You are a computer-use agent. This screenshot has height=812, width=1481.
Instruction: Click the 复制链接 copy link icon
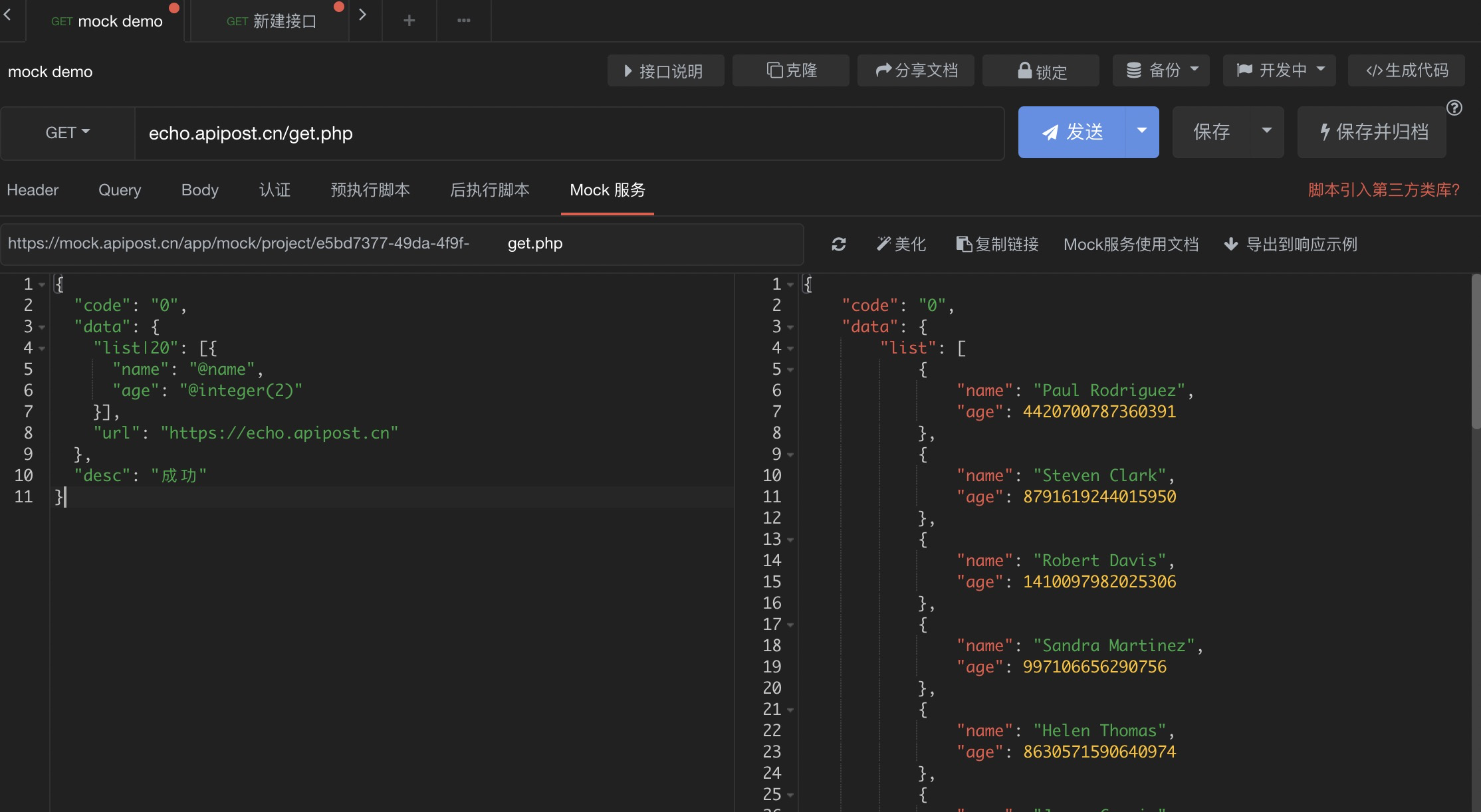pos(964,244)
